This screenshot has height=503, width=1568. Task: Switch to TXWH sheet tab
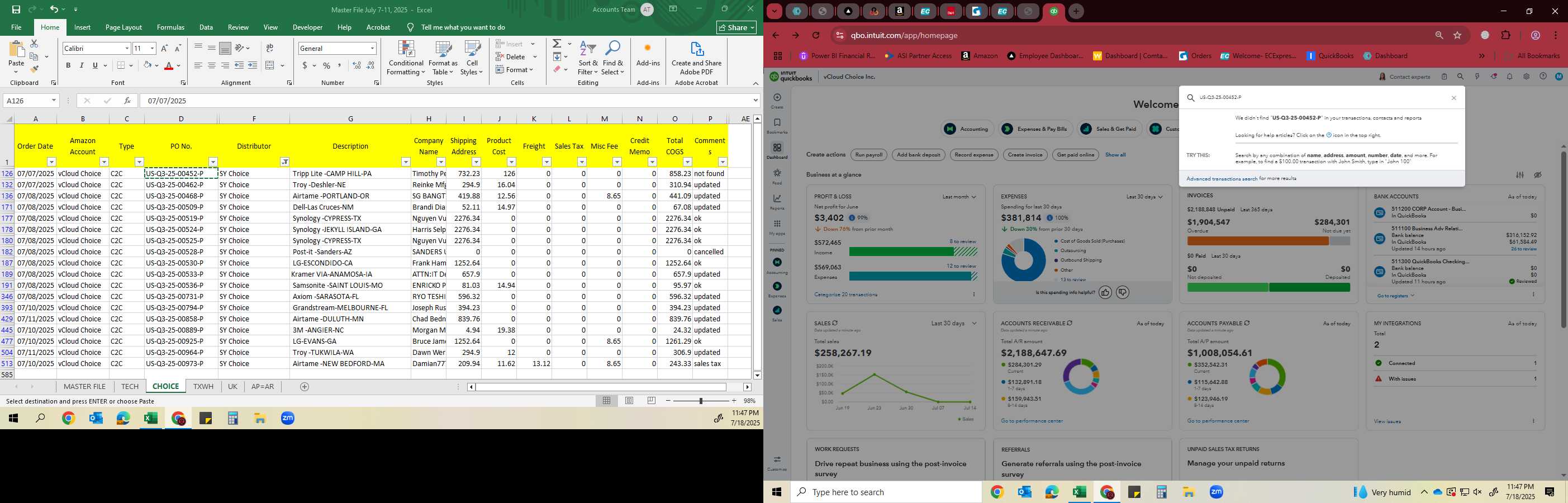(203, 387)
